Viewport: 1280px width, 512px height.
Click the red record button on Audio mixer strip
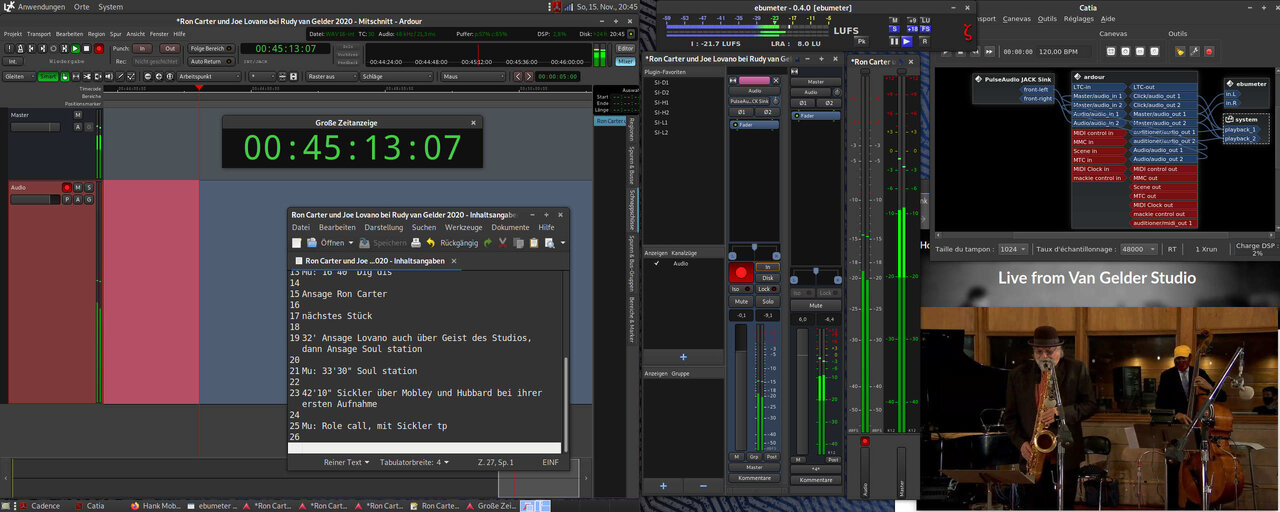[741, 272]
